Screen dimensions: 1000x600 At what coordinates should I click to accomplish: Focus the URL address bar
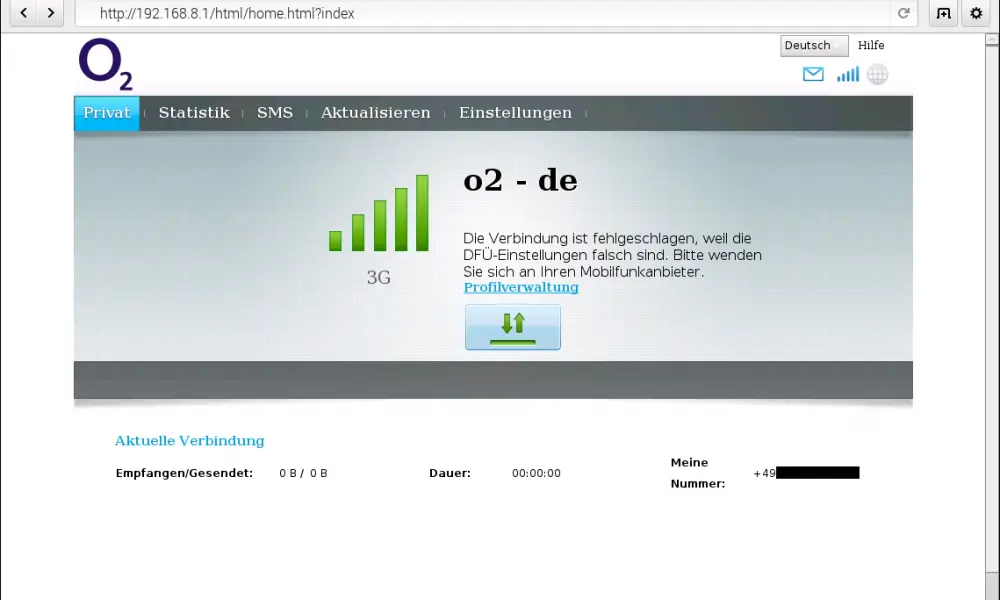click(x=485, y=13)
